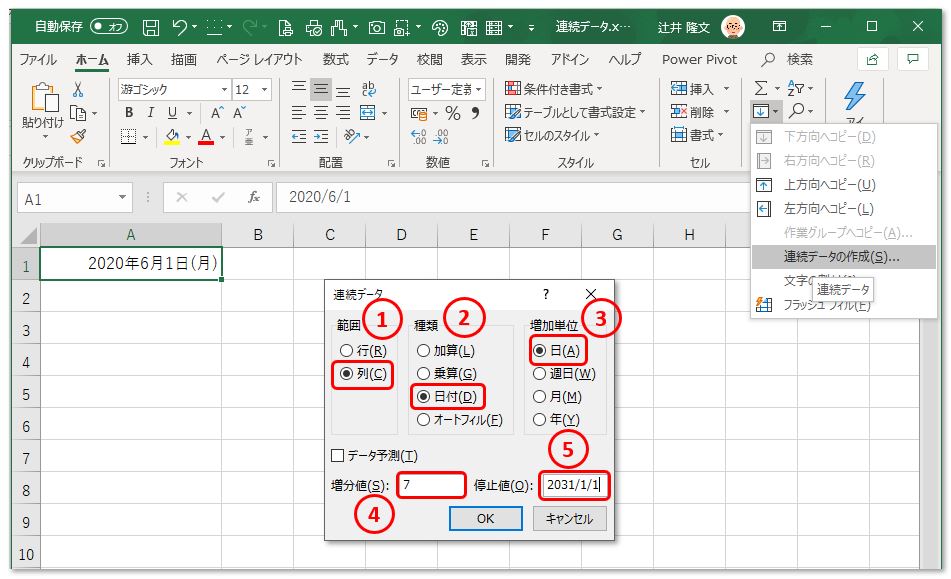Image resolution: width=951 pixels, height=579 pixels.
Task: Increase font size with larger A icon
Action: pyautogui.click(x=217, y=113)
